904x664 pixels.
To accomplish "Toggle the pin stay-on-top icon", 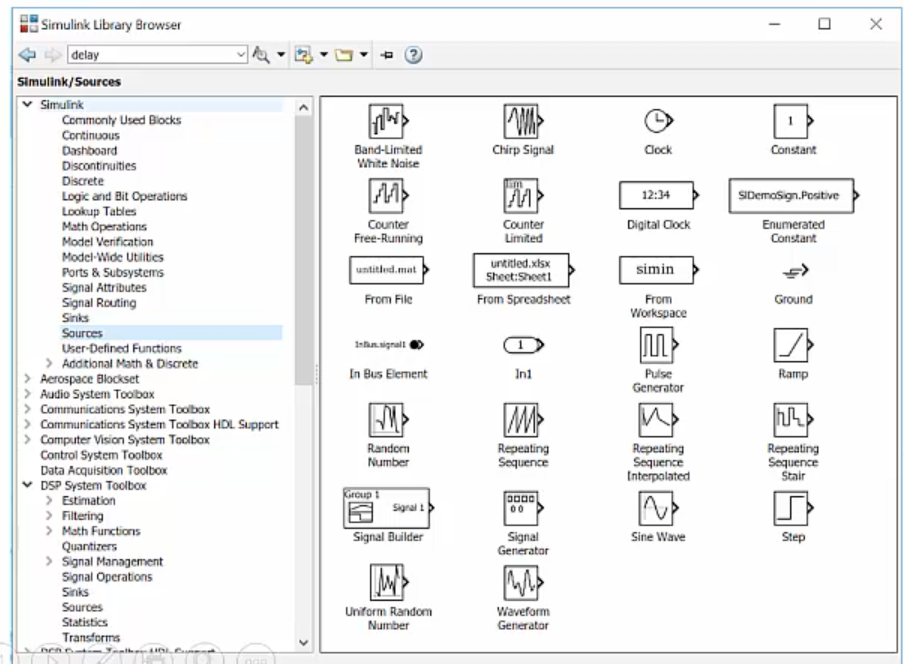I will tap(386, 55).
